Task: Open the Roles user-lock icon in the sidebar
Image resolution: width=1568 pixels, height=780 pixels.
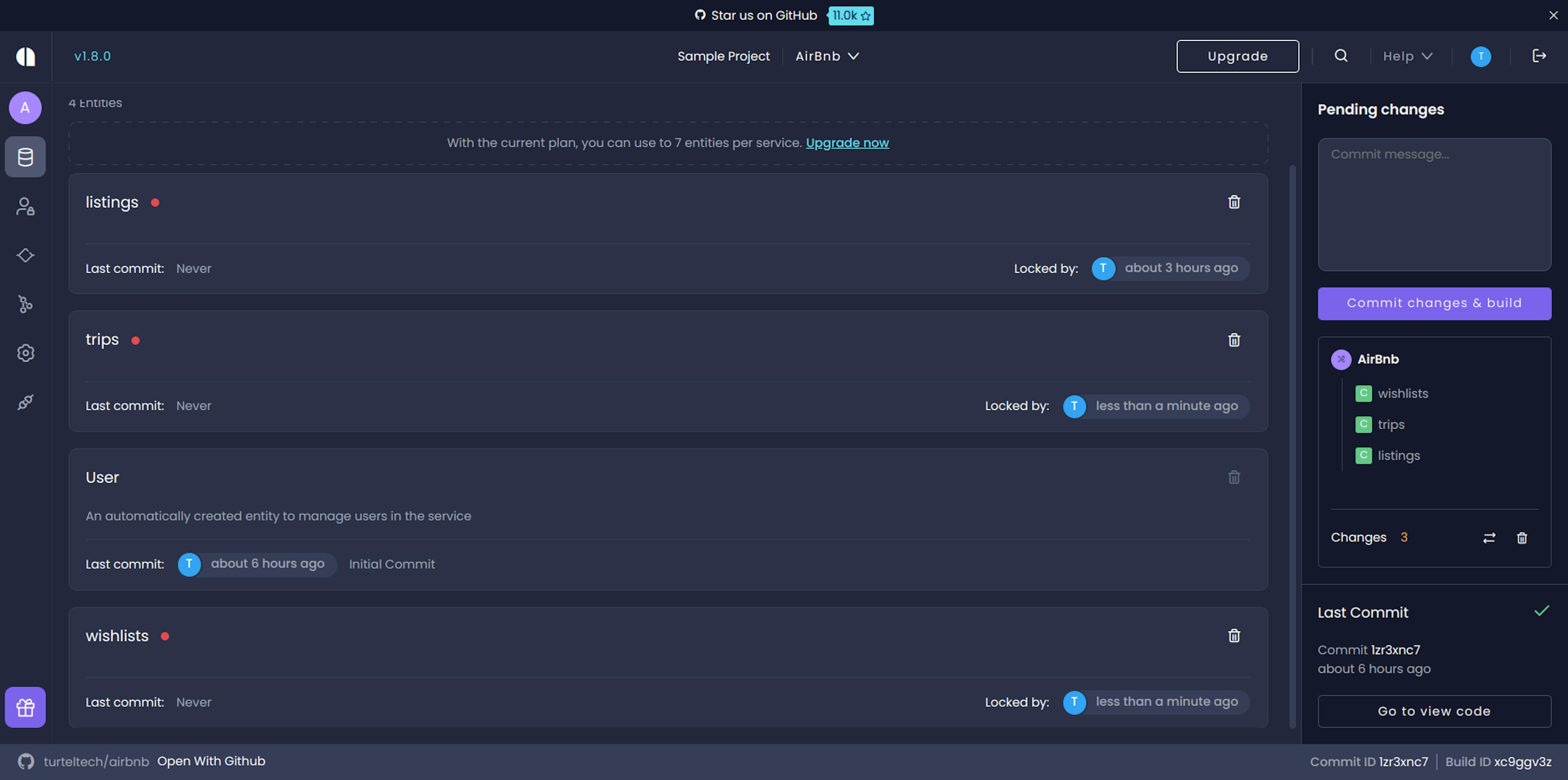Action: (x=25, y=206)
